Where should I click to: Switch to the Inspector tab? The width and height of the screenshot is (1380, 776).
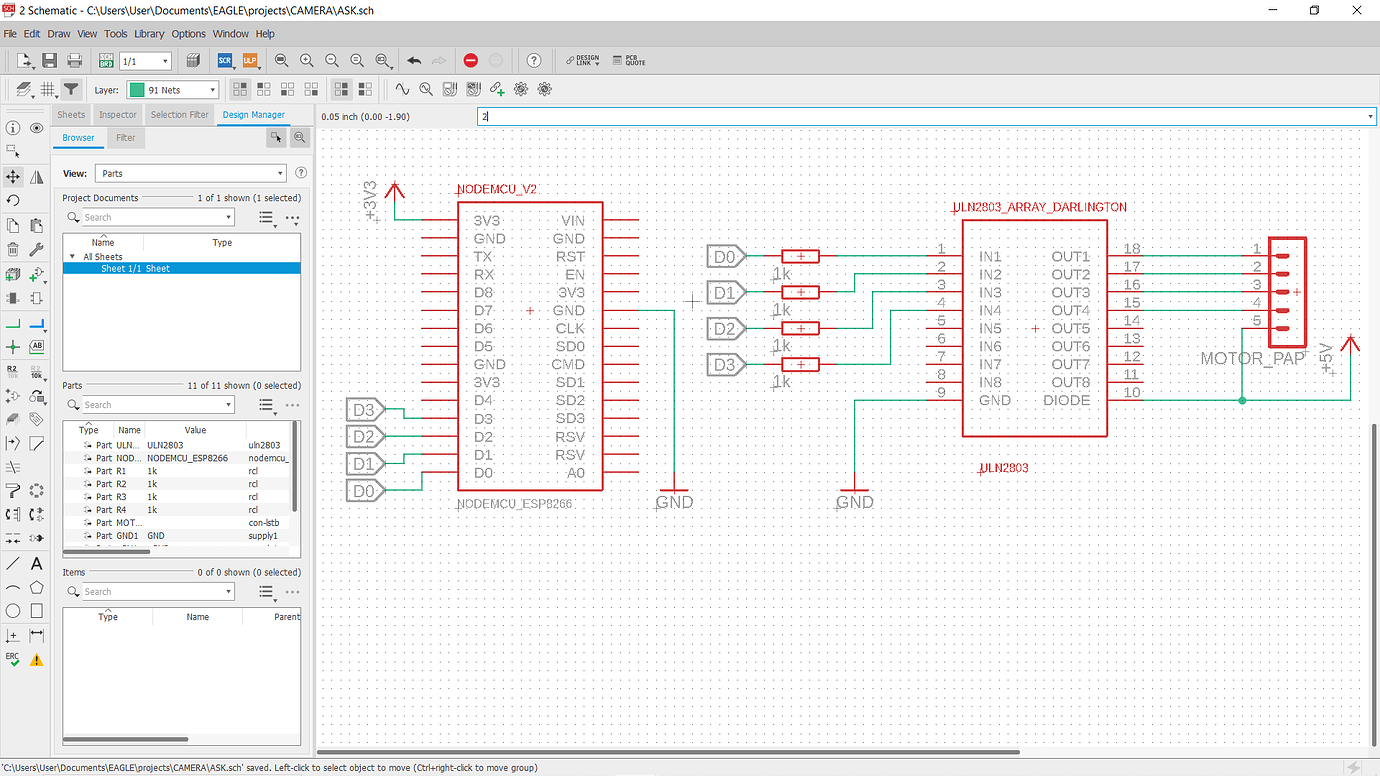tap(118, 115)
